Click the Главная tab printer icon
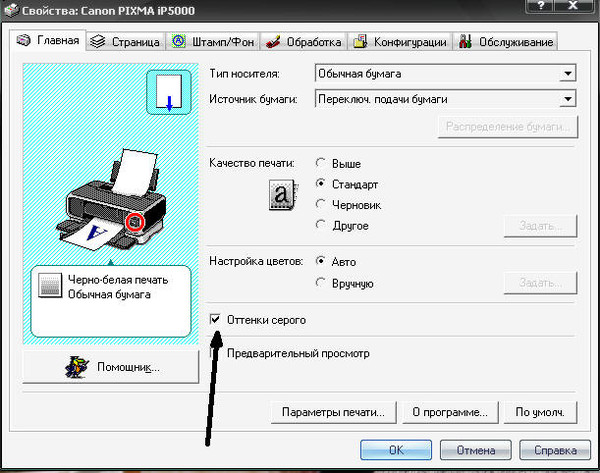 tap(23, 40)
